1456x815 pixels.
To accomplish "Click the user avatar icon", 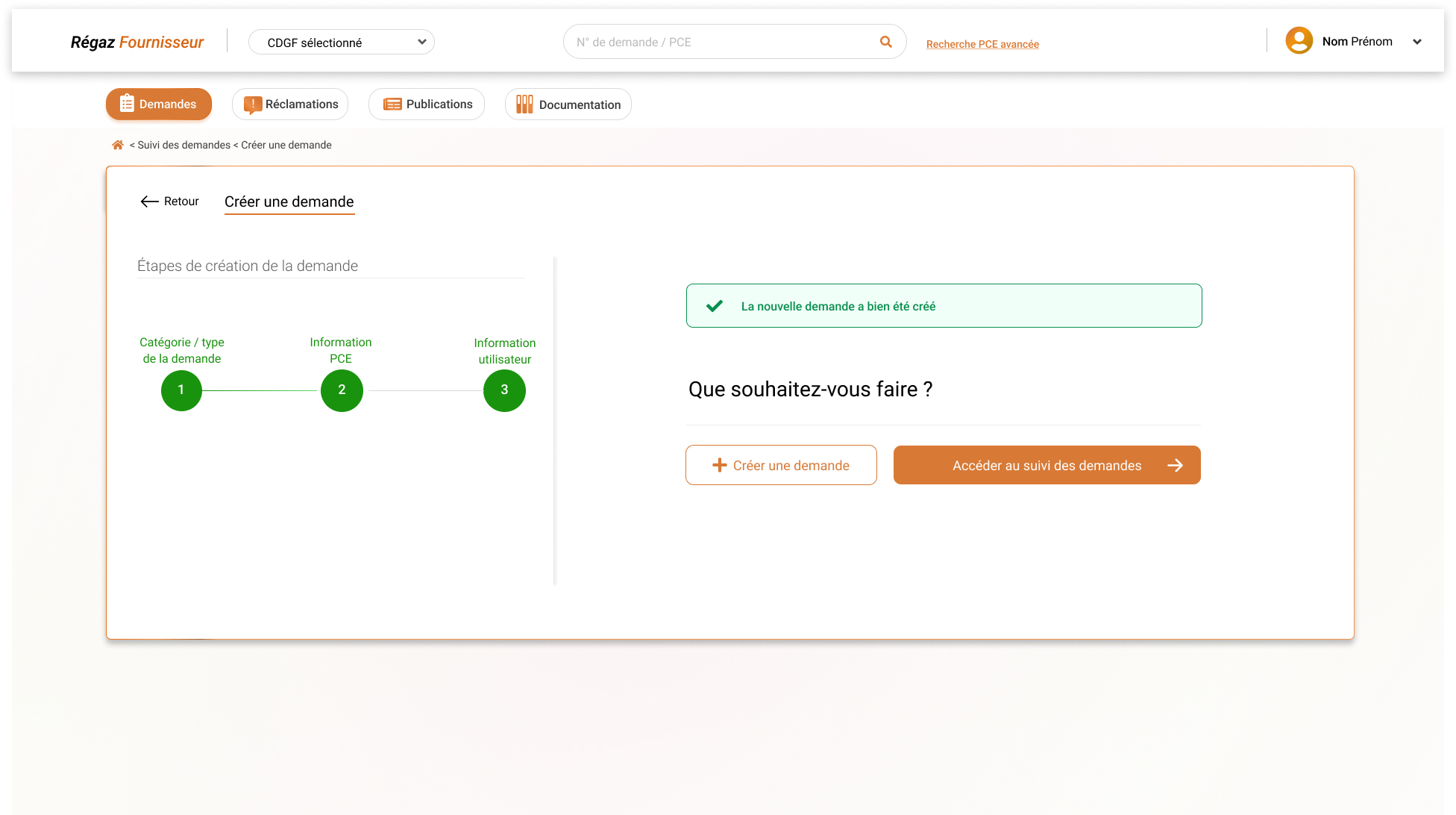I will pyautogui.click(x=1299, y=41).
